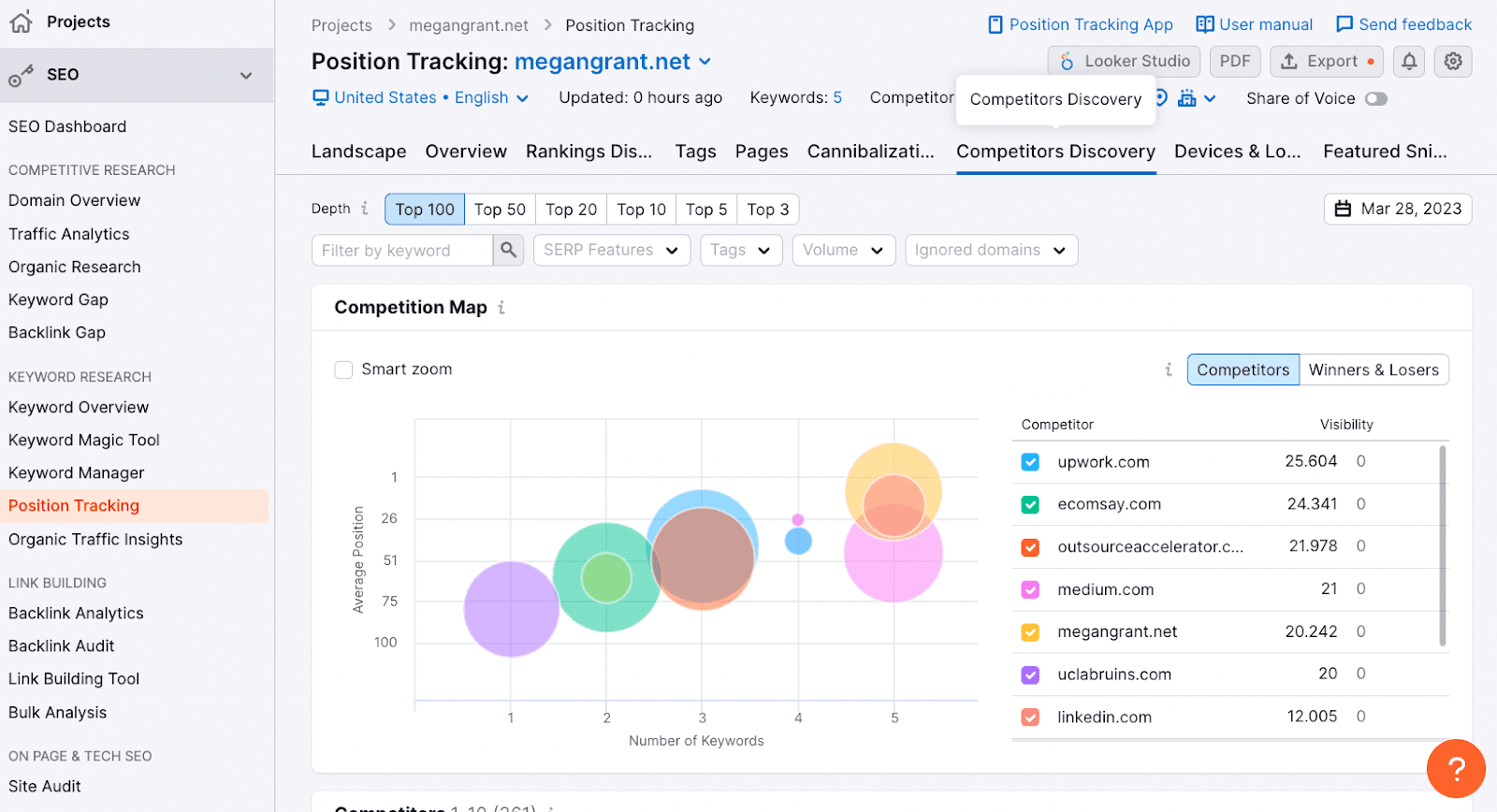This screenshot has width=1497, height=812.
Task: Click the info icon next to Depth
Action: [x=365, y=209]
